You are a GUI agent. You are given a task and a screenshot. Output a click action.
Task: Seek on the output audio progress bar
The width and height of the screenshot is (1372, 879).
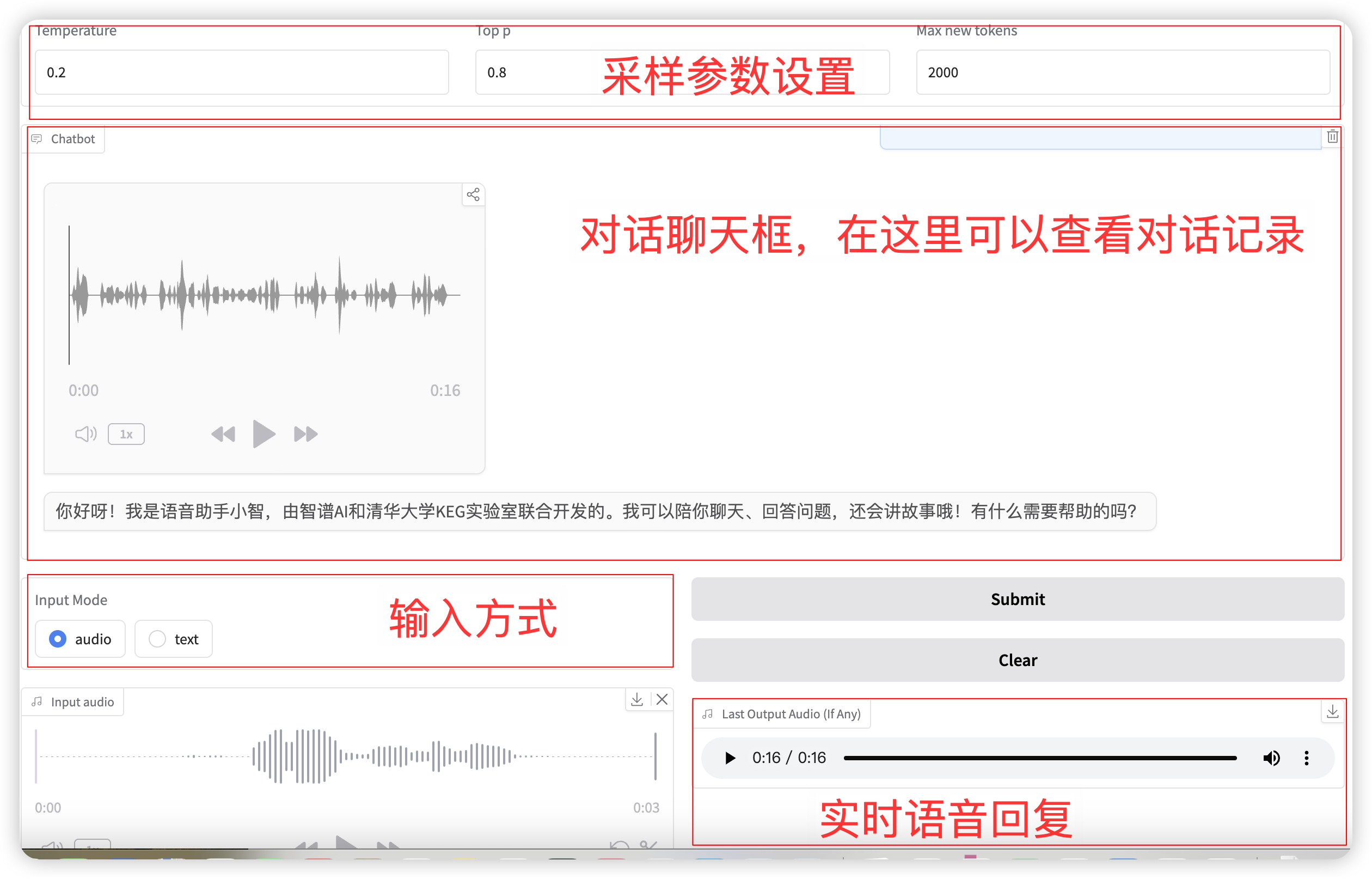tap(1039, 758)
